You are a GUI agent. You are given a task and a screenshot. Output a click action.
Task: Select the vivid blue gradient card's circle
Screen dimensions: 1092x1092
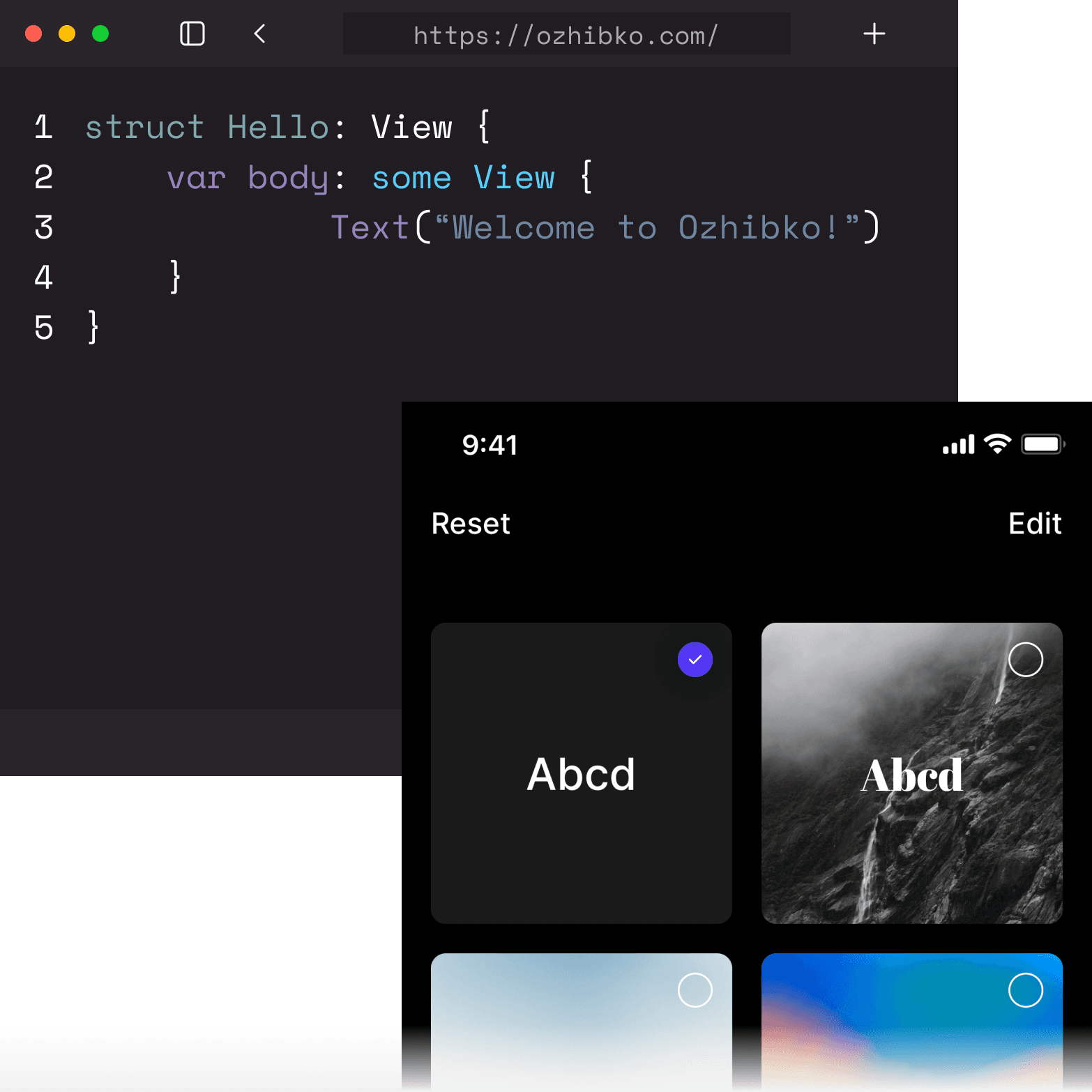(1026, 989)
